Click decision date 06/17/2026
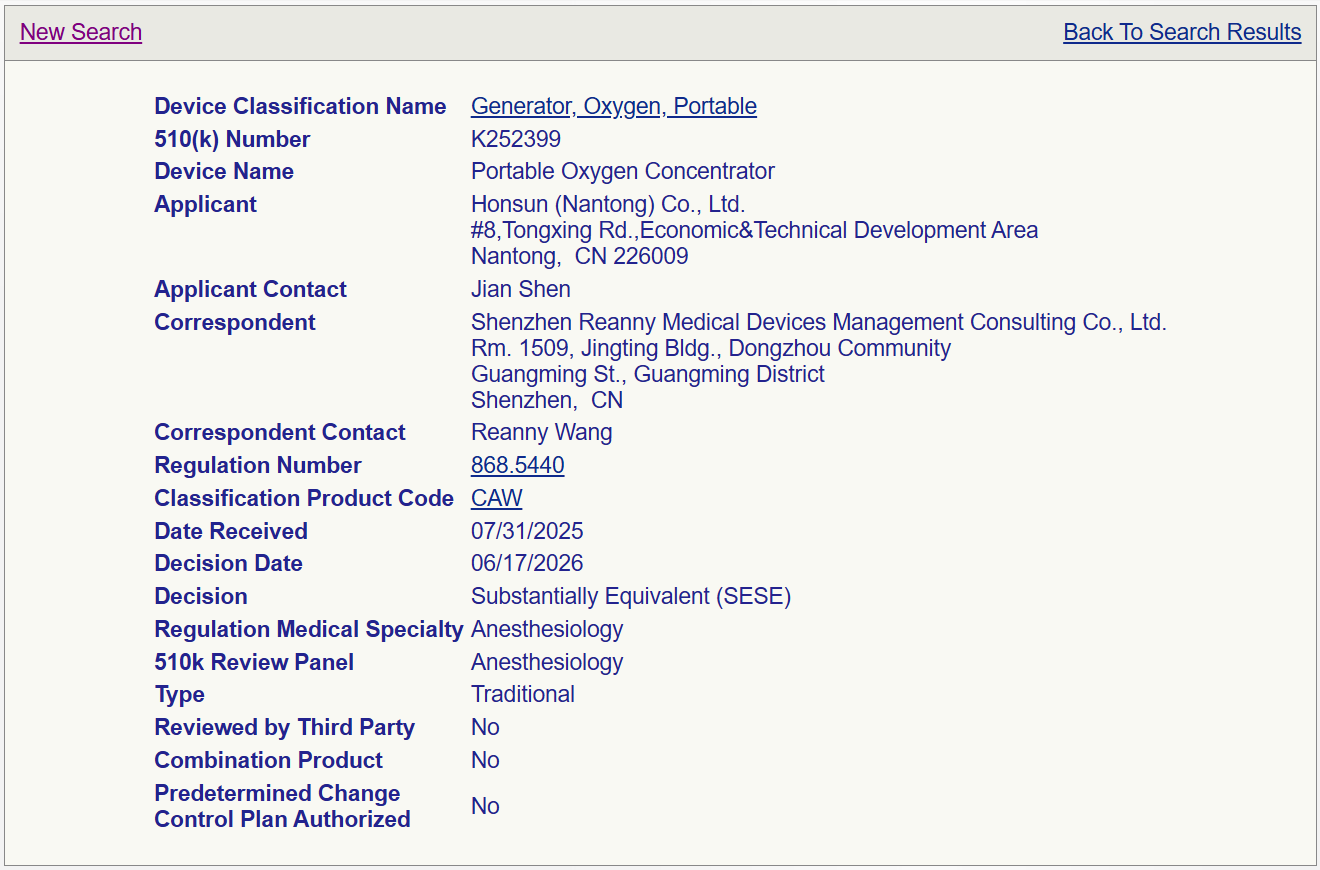 coord(527,563)
